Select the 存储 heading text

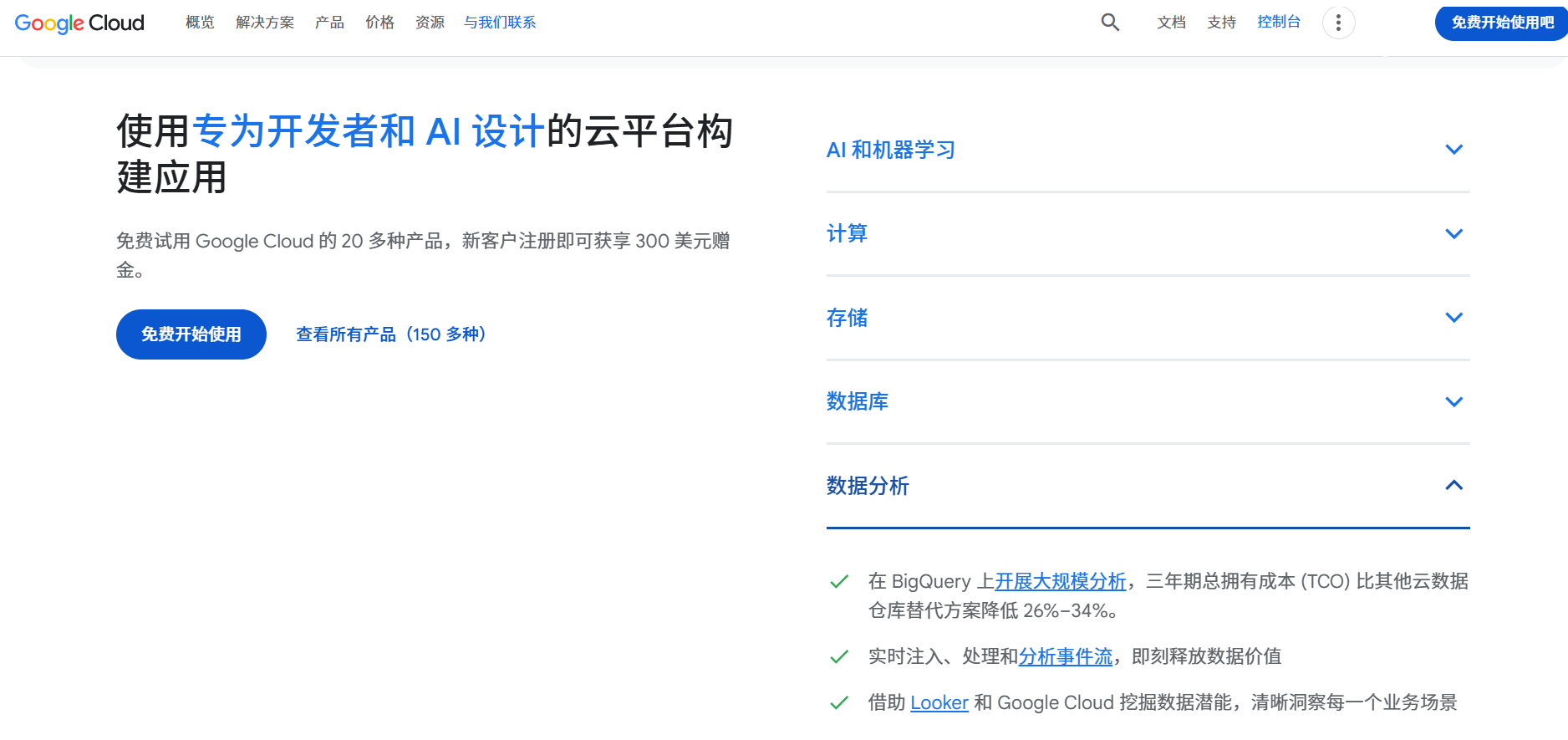(848, 318)
